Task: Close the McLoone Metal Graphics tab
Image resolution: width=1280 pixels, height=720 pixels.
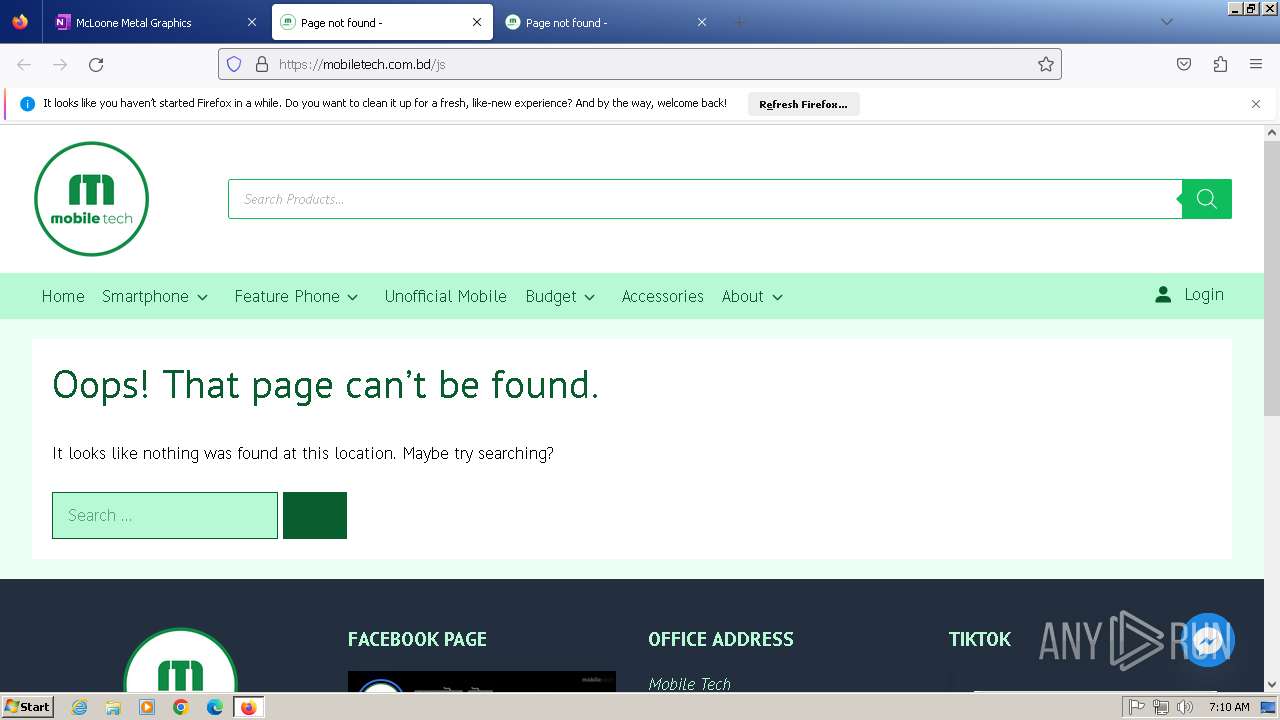Action: pyautogui.click(x=251, y=22)
